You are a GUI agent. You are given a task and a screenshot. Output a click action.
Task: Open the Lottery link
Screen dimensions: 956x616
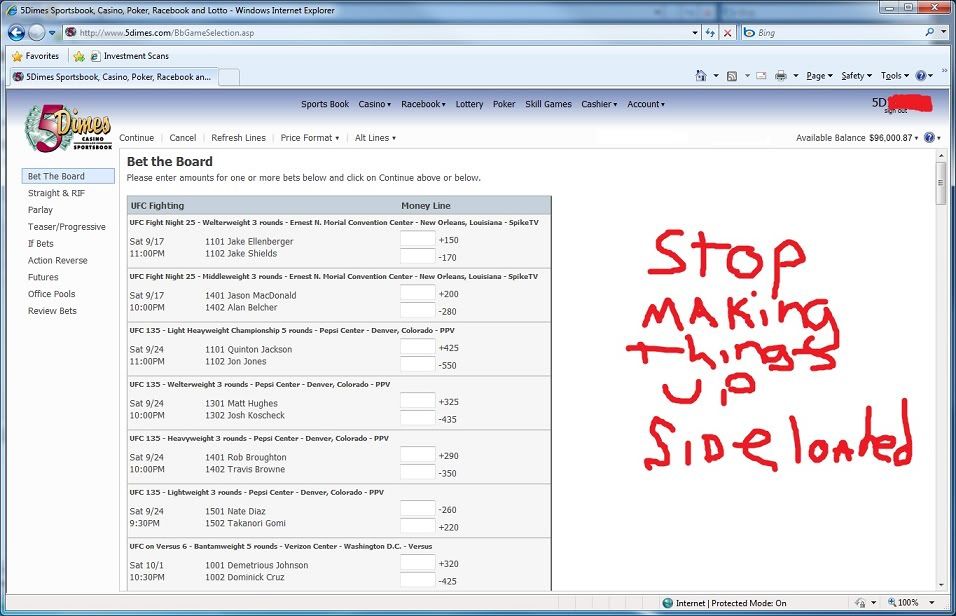click(469, 104)
